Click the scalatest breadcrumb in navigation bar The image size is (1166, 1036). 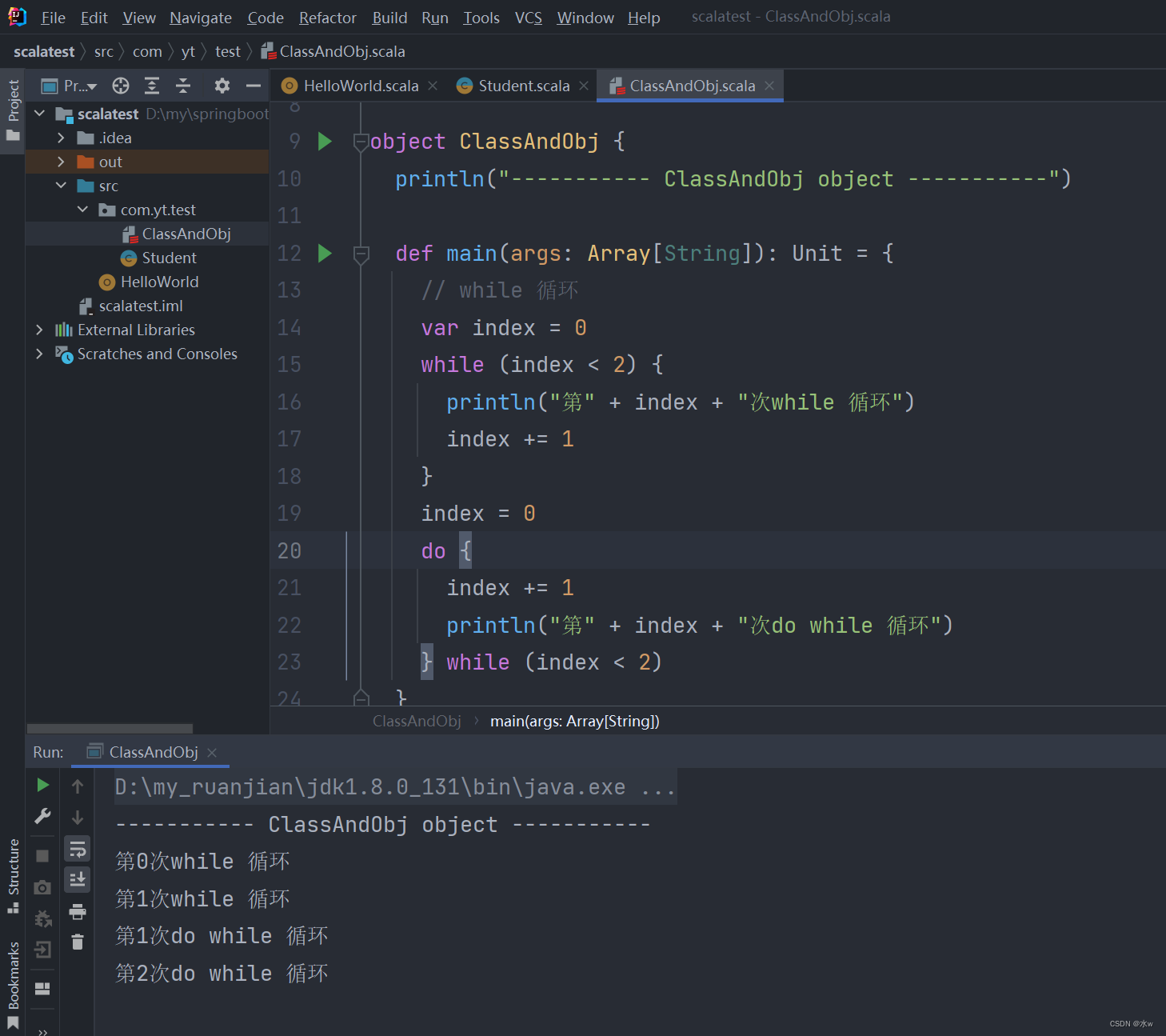pyautogui.click(x=44, y=52)
